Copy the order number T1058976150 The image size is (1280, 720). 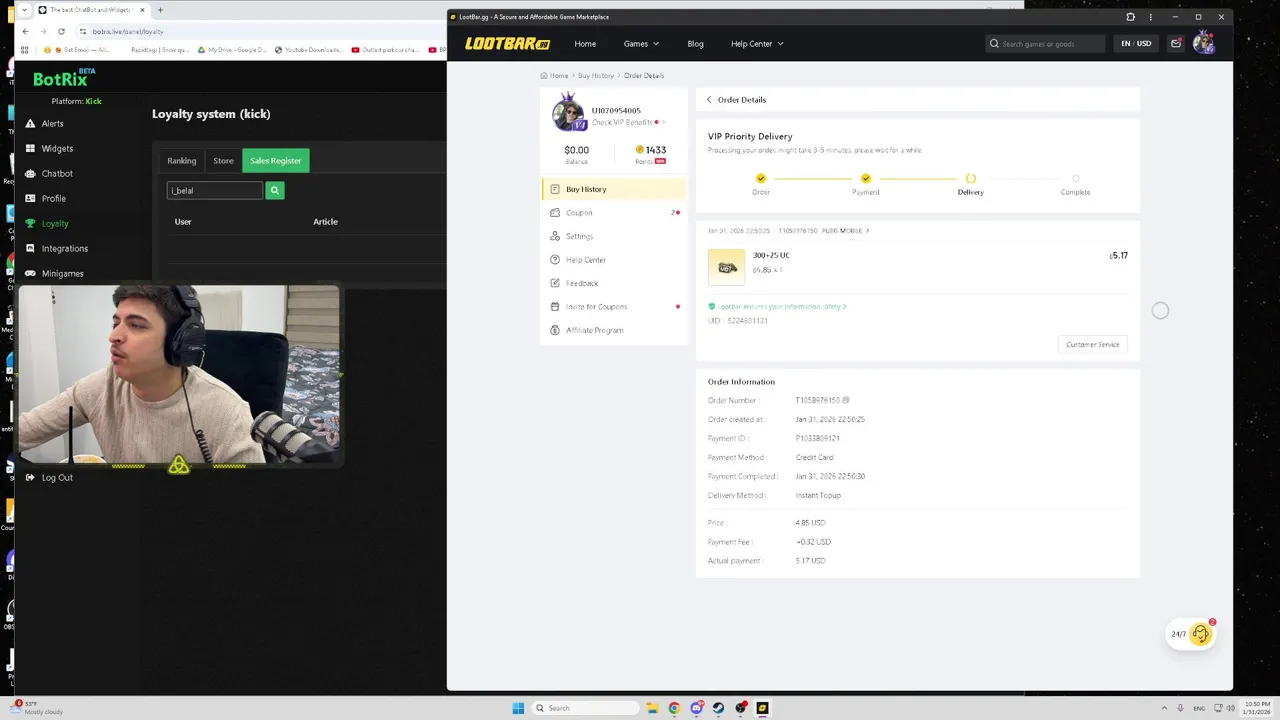pos(846,400)
